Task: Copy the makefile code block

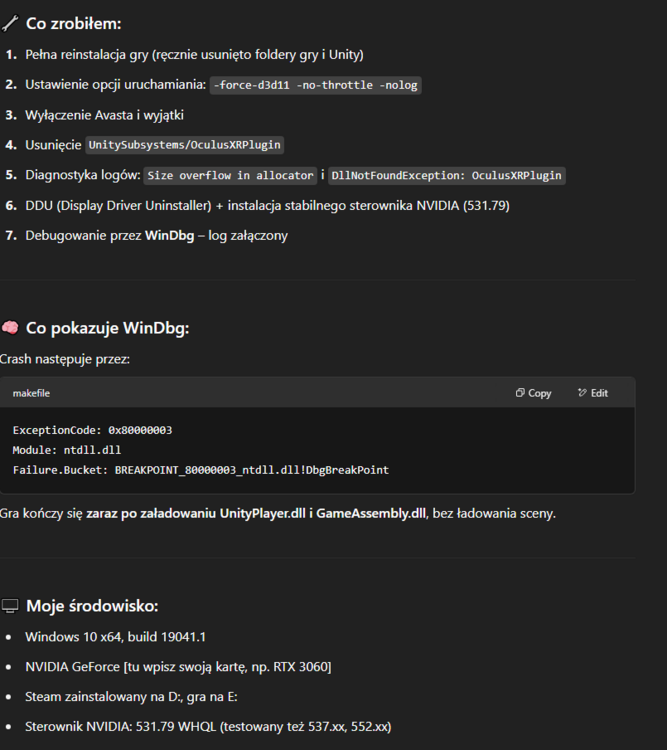Action: [x=533, y=393]
